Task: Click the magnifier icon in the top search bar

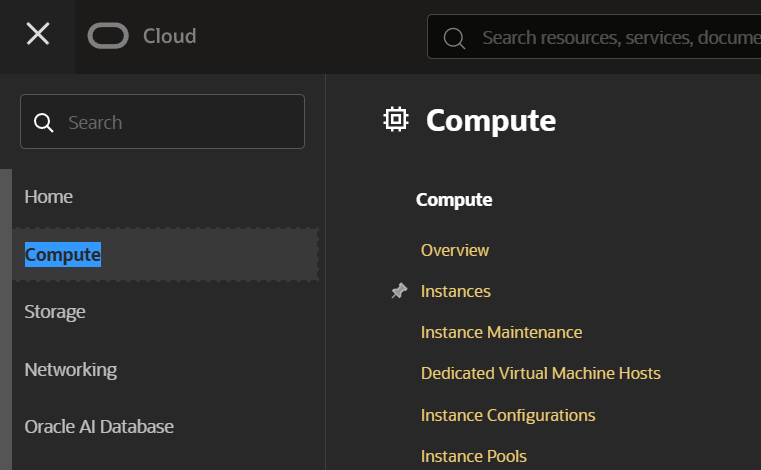Action: click(454, 38)
